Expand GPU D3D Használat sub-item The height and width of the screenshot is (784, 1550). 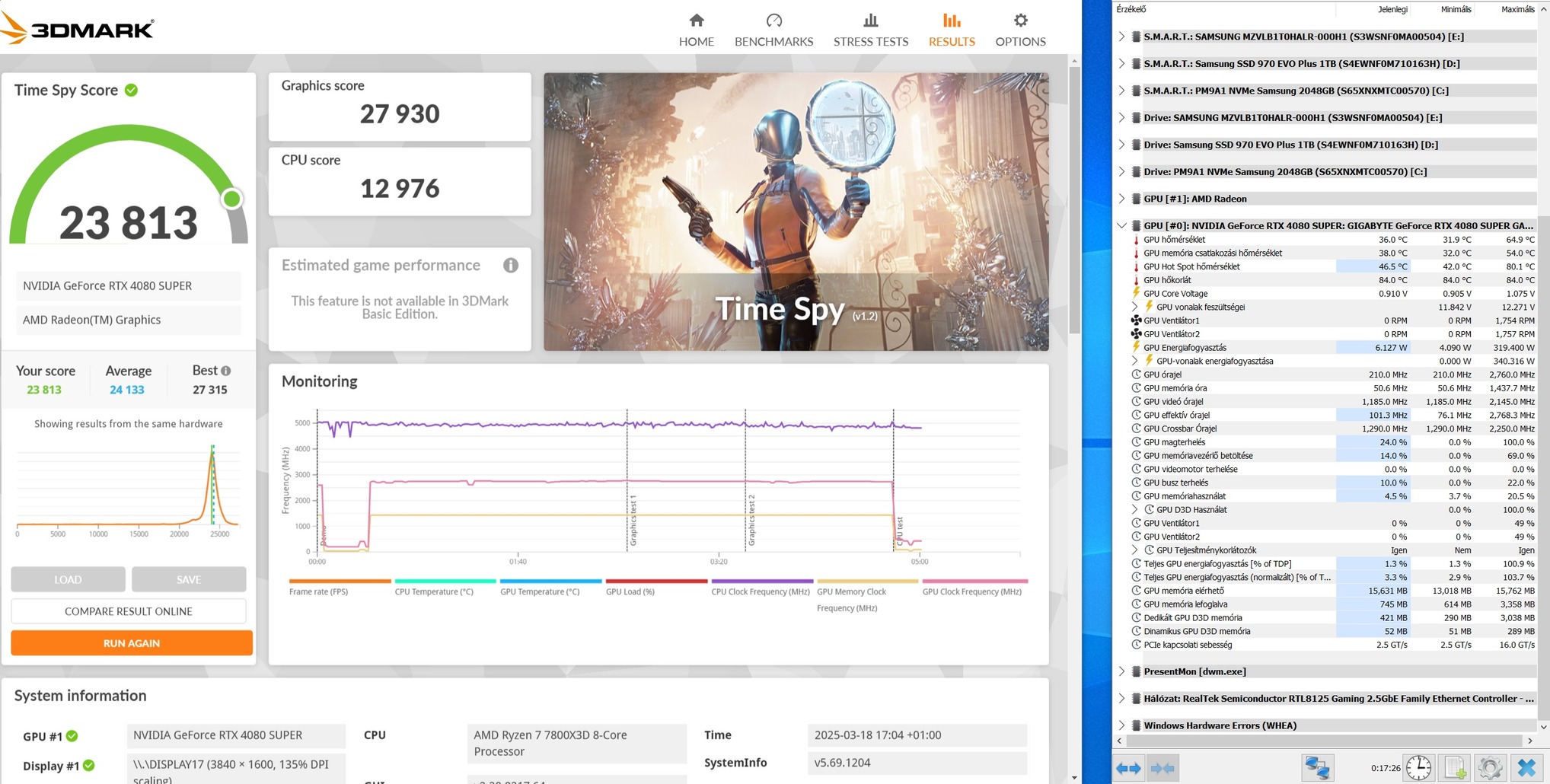1134,510
